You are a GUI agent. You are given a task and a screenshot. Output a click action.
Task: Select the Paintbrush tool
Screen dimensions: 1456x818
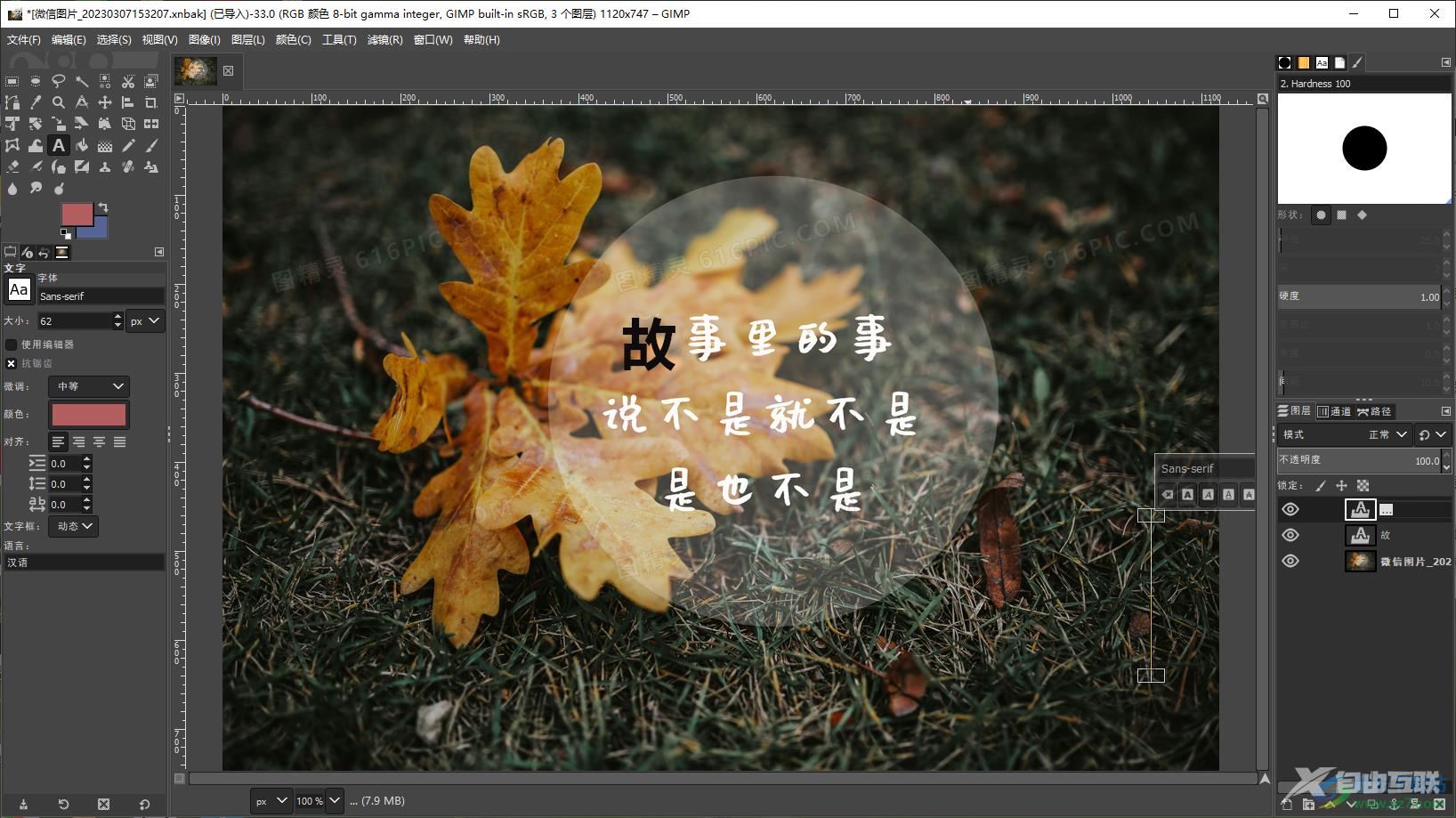[x=151, y=145]
